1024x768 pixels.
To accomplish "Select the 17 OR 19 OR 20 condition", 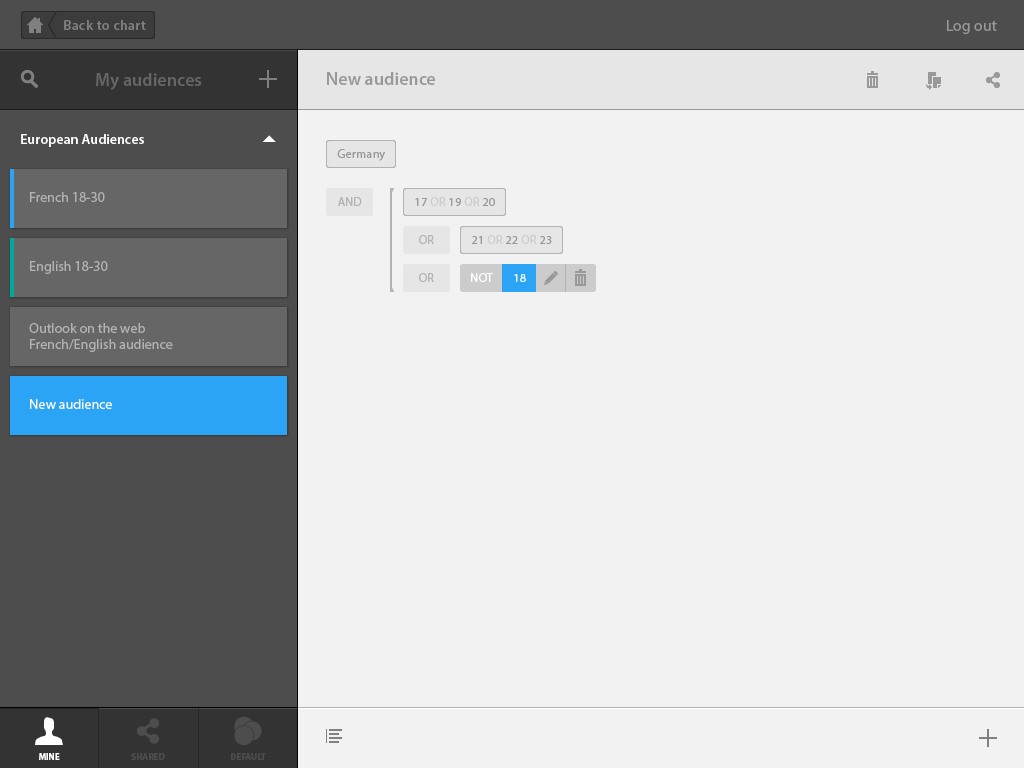I will (x=455, y=202).
